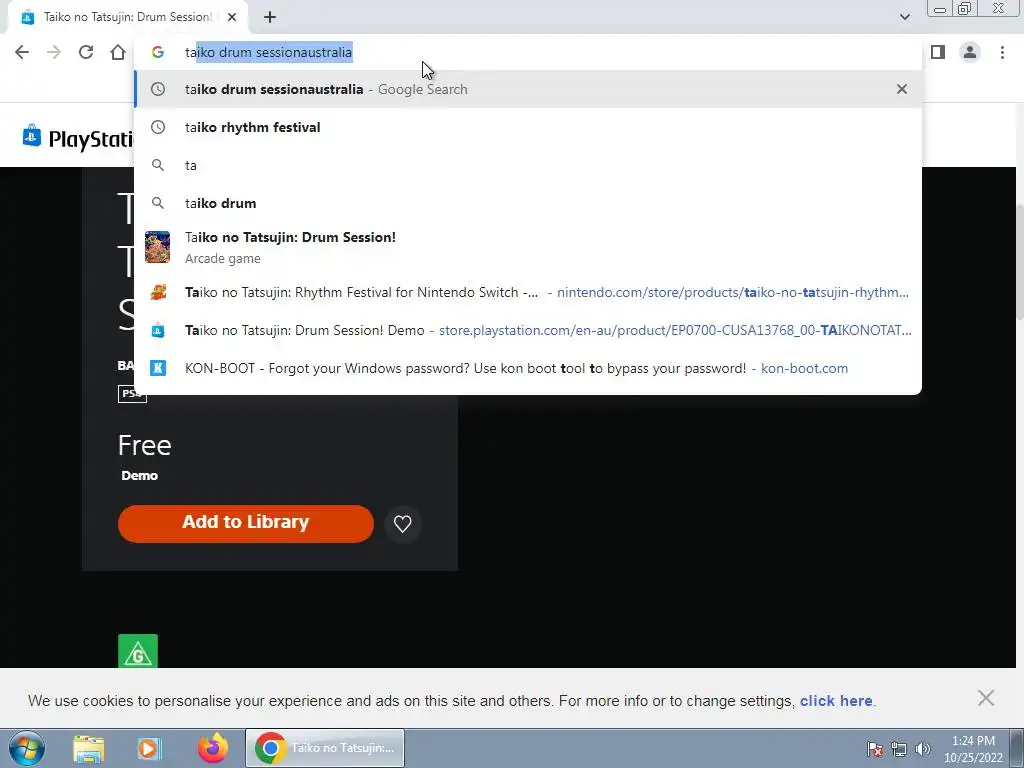Click the 'Demo' label under Free
The width and height of the screenshot is (1024, 768).
coord(139,475)
